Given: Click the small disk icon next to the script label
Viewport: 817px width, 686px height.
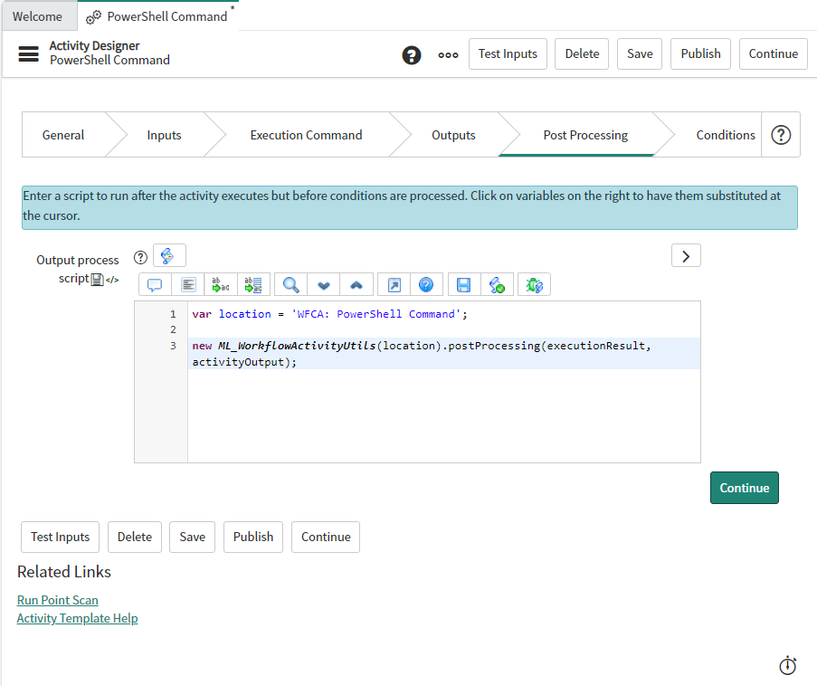Looking at the screenshot, I should (x=97, y=280).
